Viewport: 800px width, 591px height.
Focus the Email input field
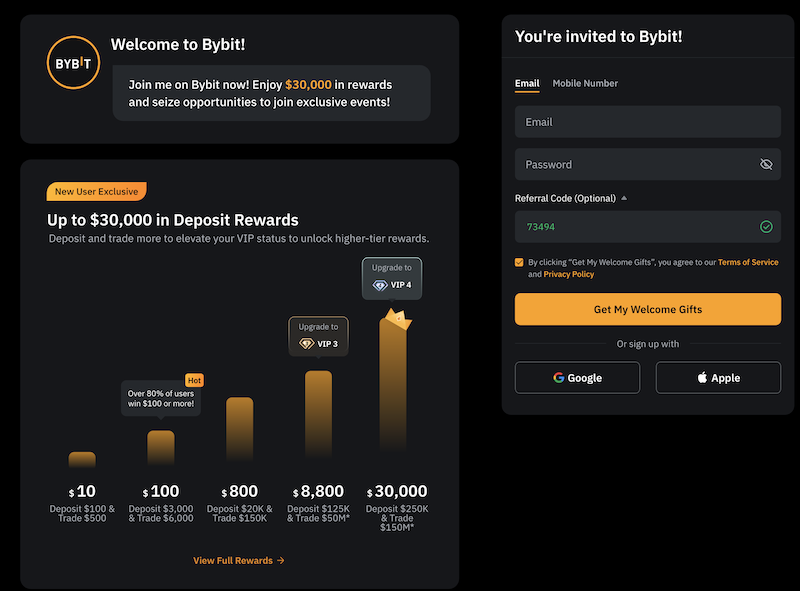pos(647,122)
